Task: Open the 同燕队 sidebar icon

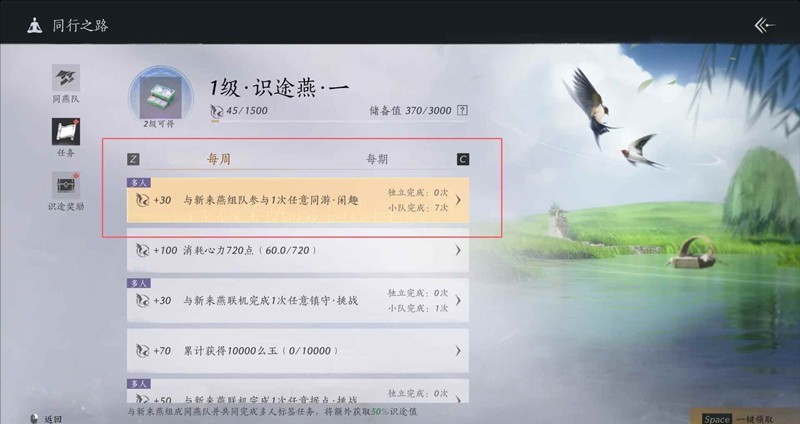Action: [66, 78]
